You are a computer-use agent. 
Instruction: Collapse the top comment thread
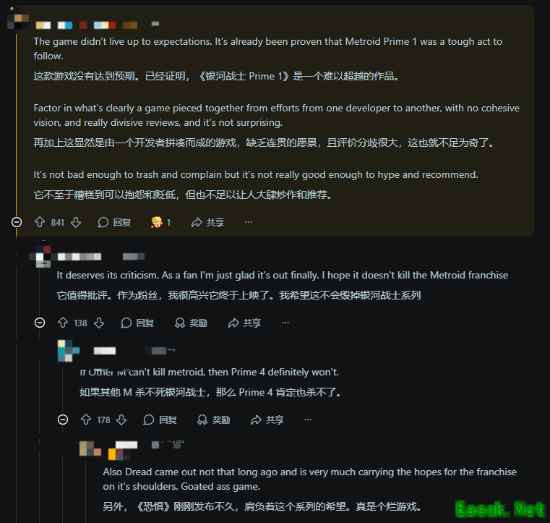pyautogui.click(x=16, y=222)
